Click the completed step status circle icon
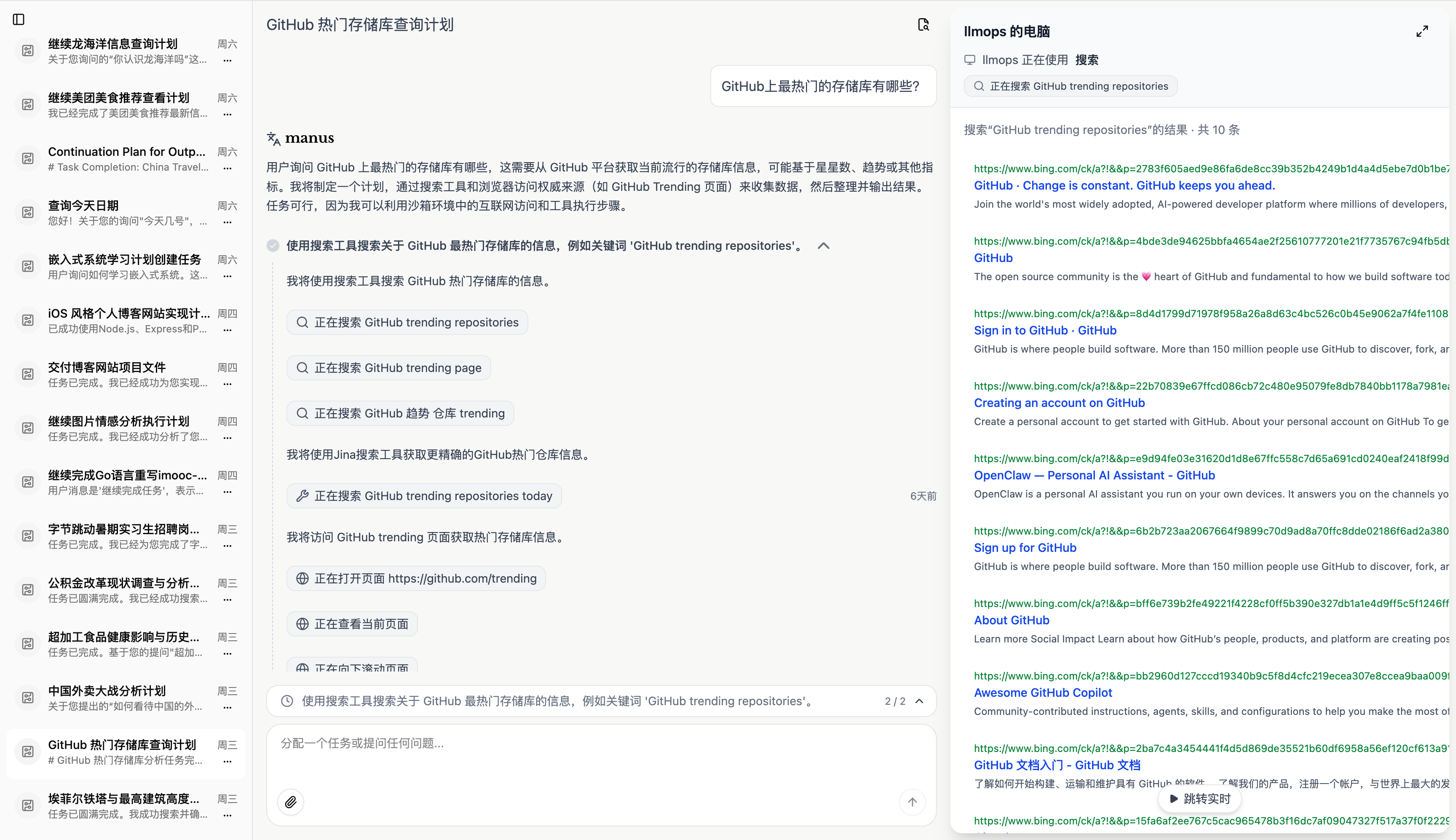The height and width of the screenshot is (840, 1456). (x=273, y=246)
